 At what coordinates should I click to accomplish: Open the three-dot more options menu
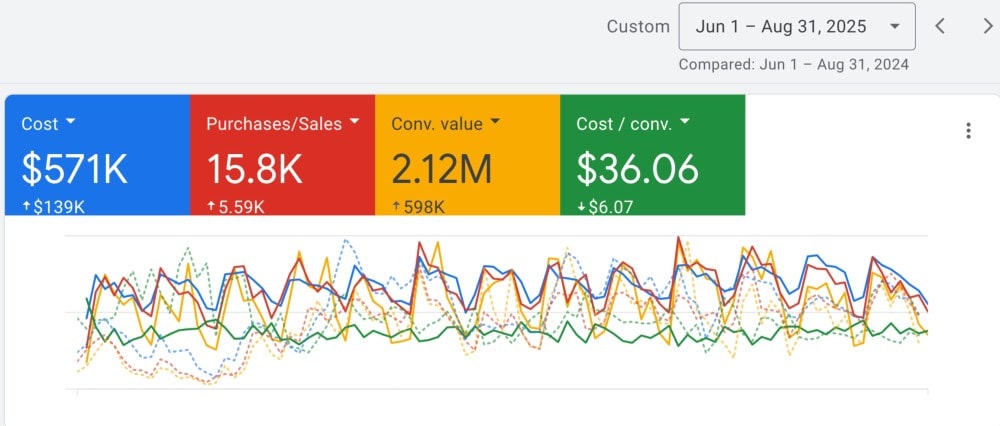point(967,131)
